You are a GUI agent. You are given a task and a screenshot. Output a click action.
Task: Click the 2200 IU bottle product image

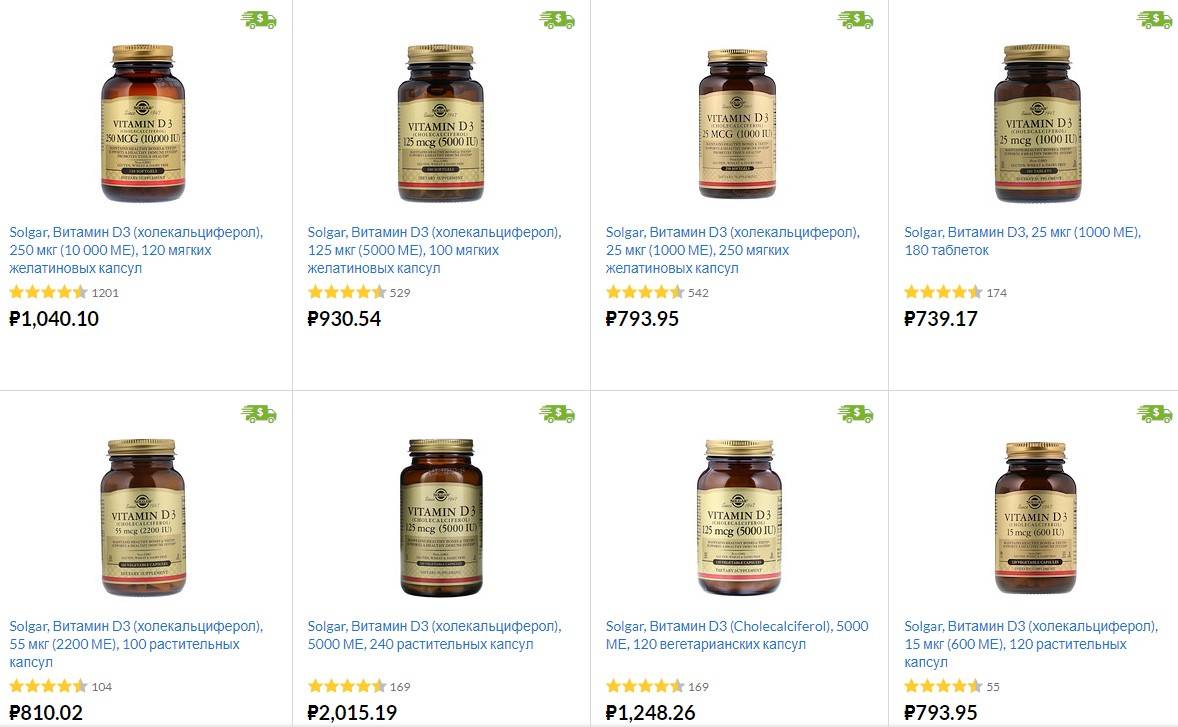(143, 517)
